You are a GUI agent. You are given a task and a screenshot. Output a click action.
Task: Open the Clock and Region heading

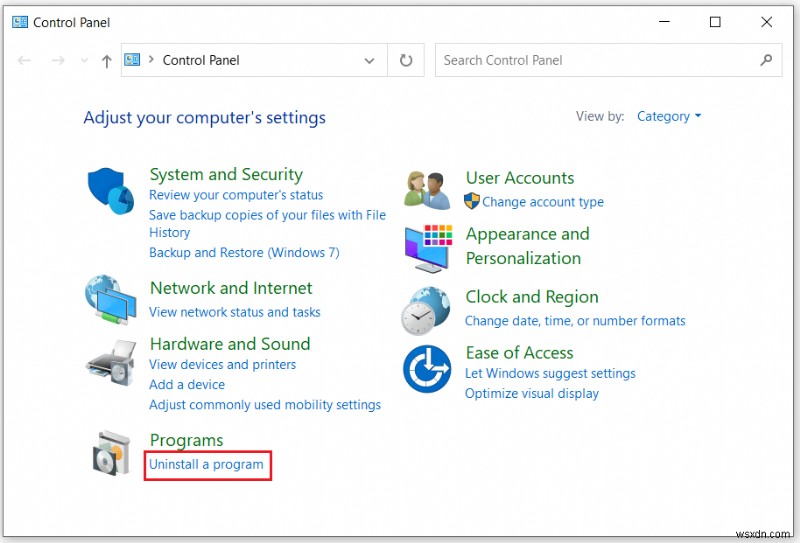pyautogui.click(x=532, y=297)
